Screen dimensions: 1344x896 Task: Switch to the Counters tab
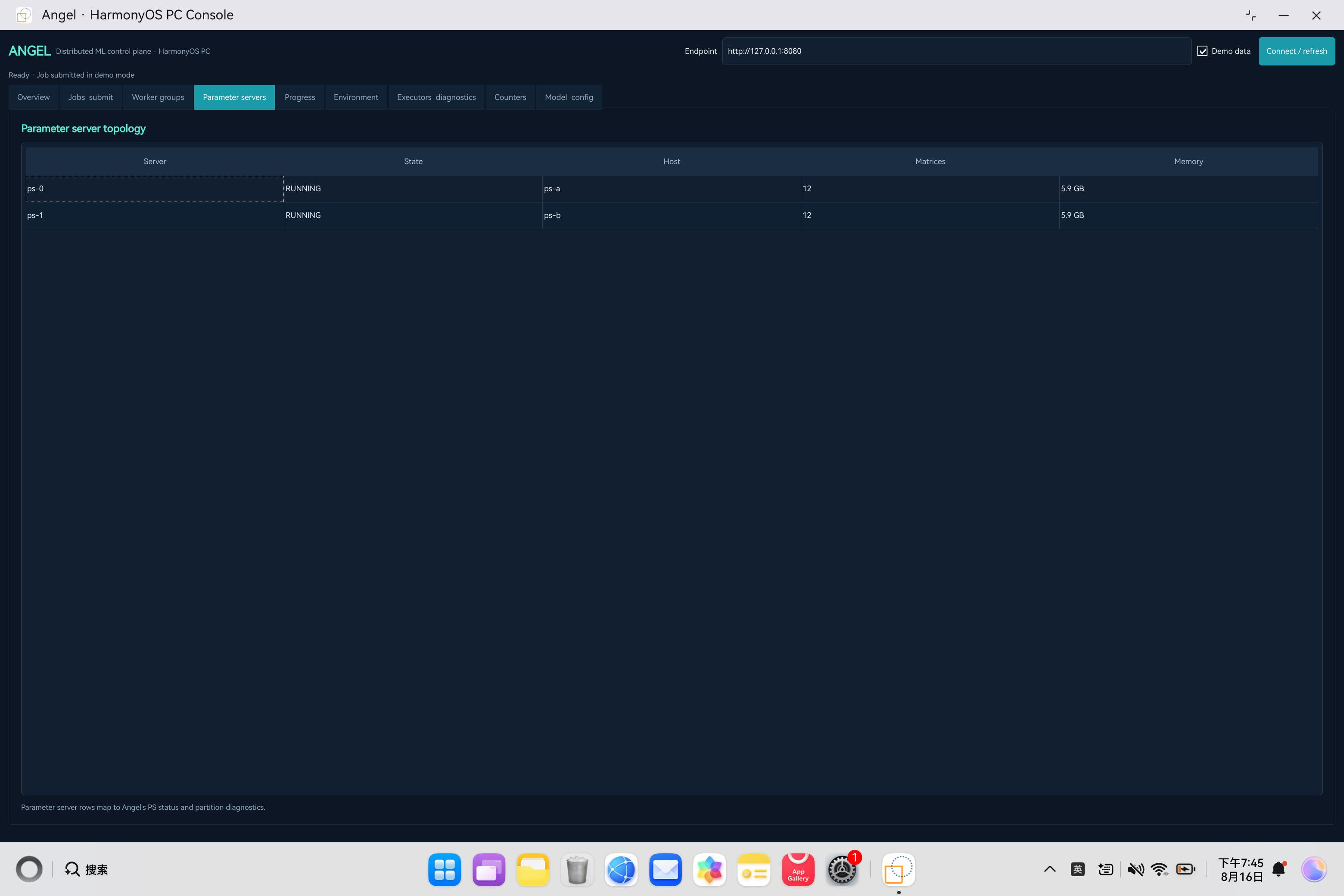(510, 97)
